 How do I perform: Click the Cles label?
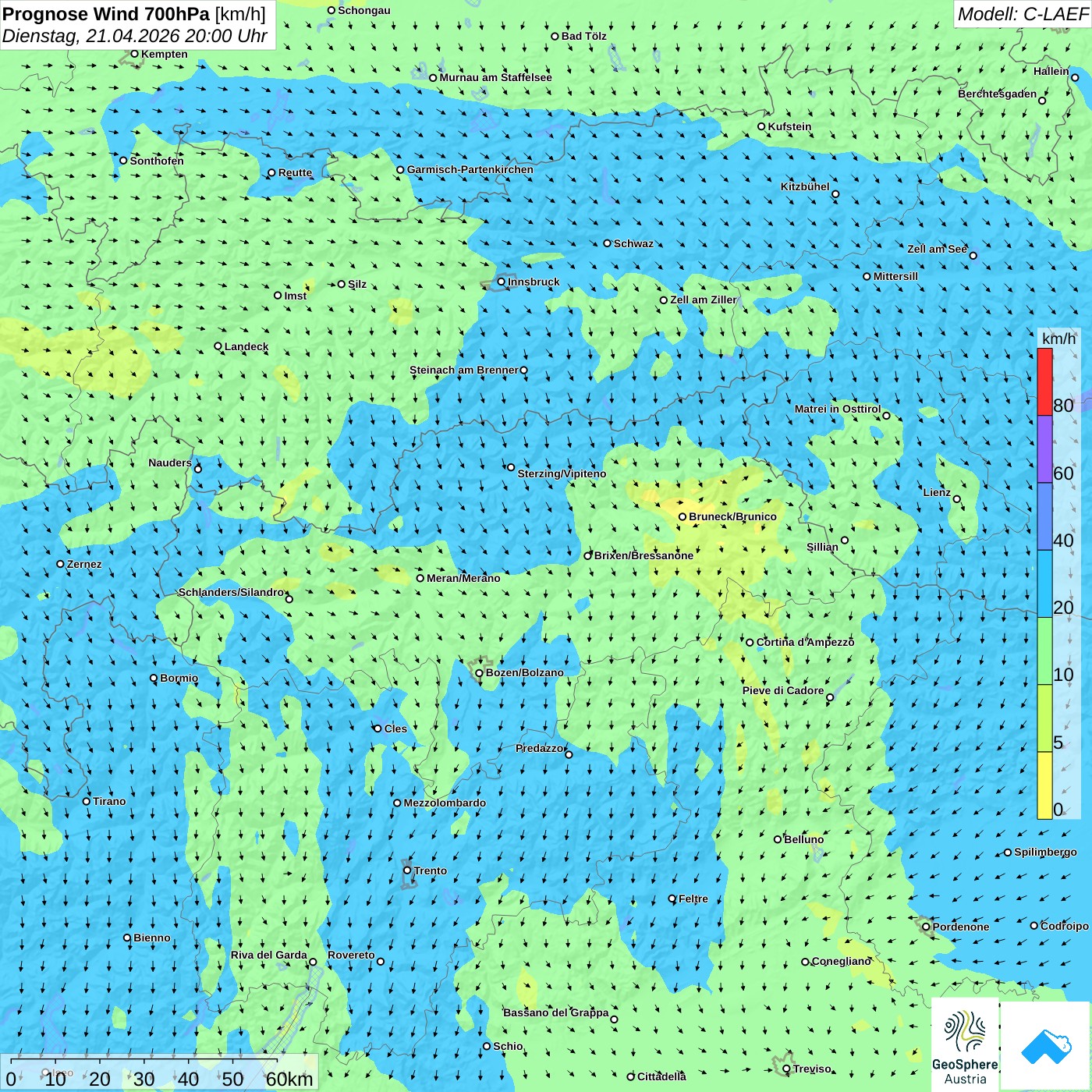tap(395, 729)
